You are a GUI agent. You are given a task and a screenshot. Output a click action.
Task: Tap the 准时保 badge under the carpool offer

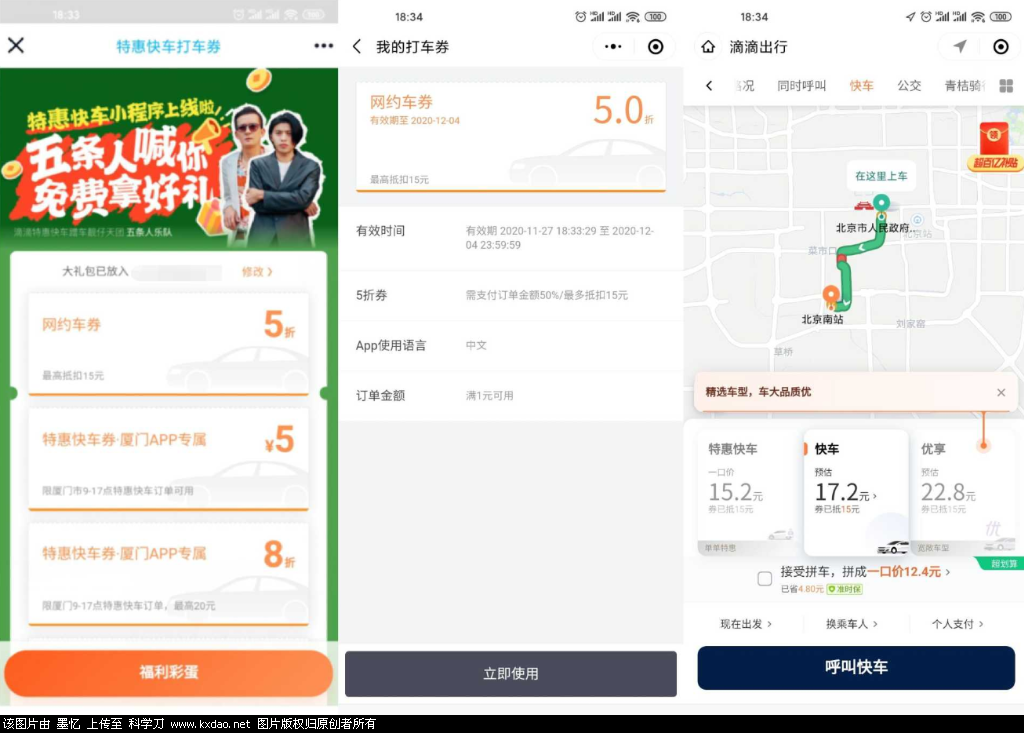pyautogui.click(x=844, y=589)
